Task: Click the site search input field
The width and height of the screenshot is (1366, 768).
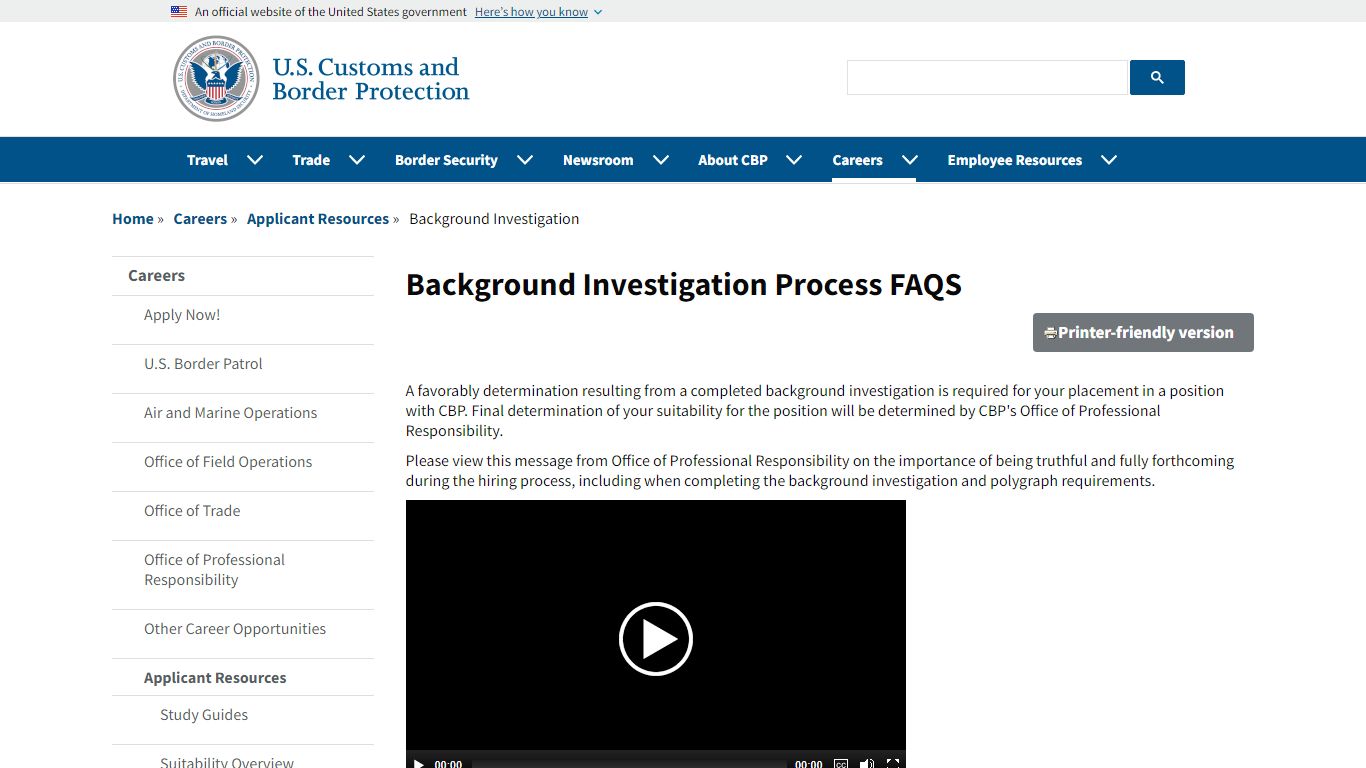Action: click(987, 78)
